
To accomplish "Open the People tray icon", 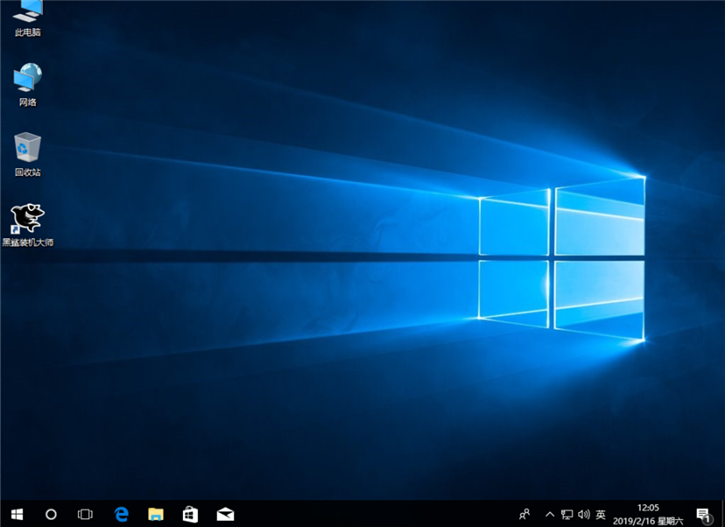I will (x=524, y=514).
